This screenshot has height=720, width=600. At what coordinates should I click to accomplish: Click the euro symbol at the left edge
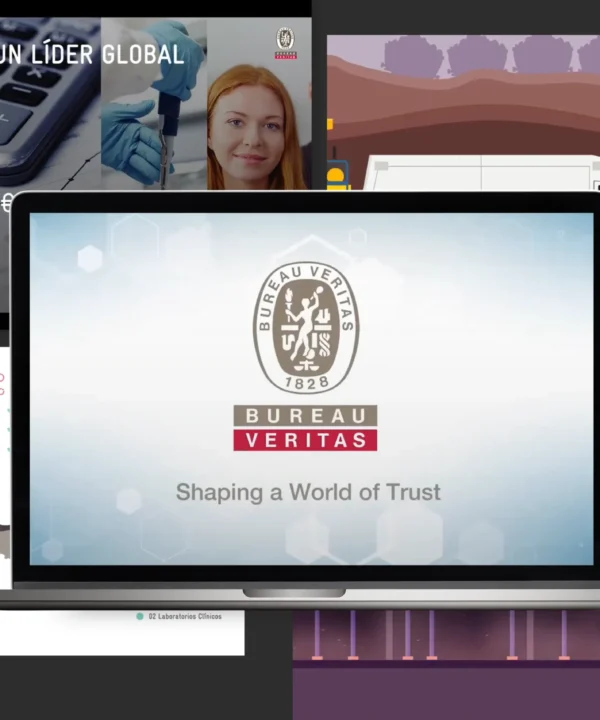pos(6,203)
